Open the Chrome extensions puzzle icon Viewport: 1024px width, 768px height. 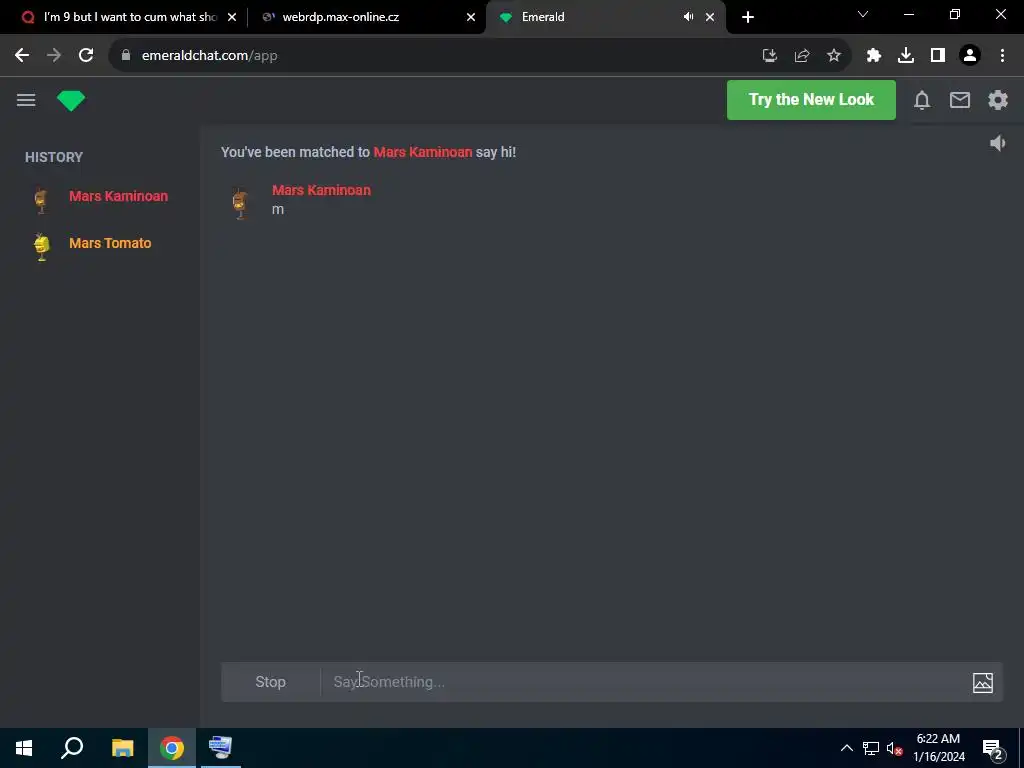tap(873, 56)
